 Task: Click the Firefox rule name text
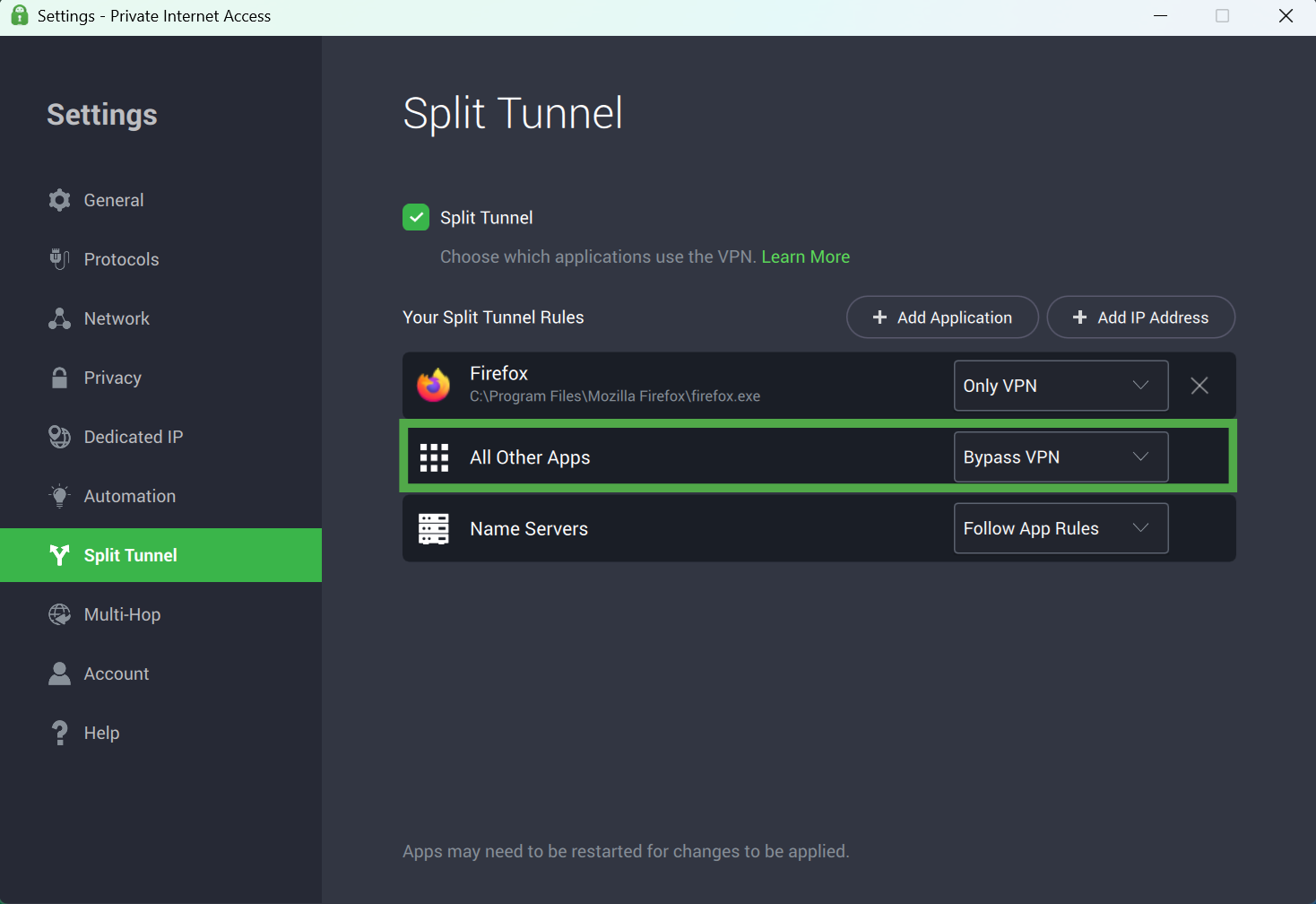click(498, 373)
